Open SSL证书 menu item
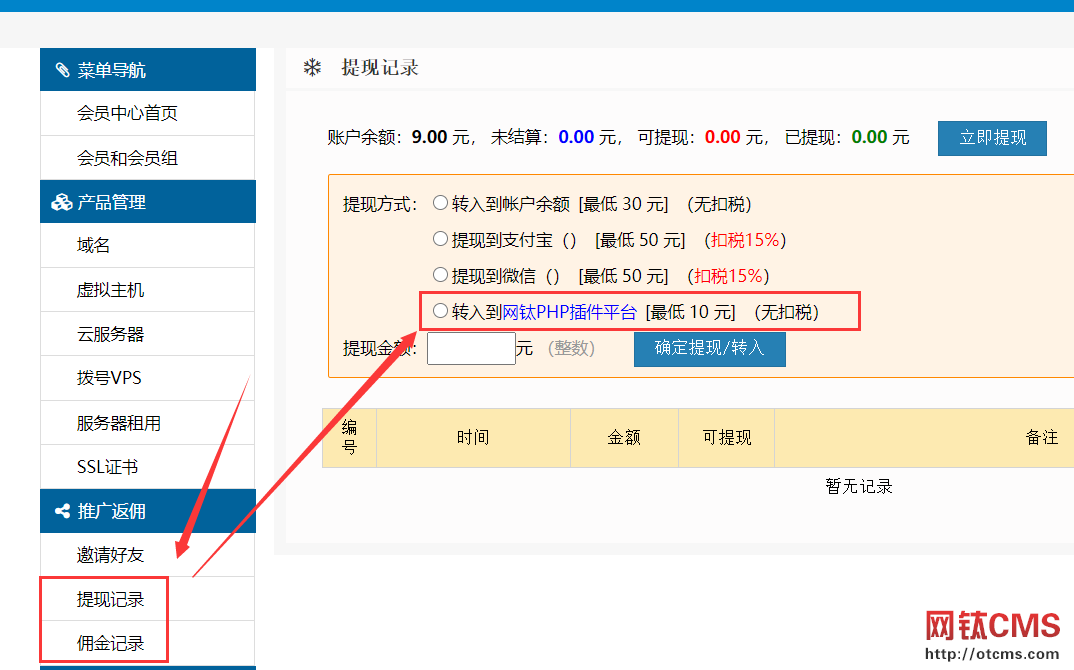 (x=107, y=467)
